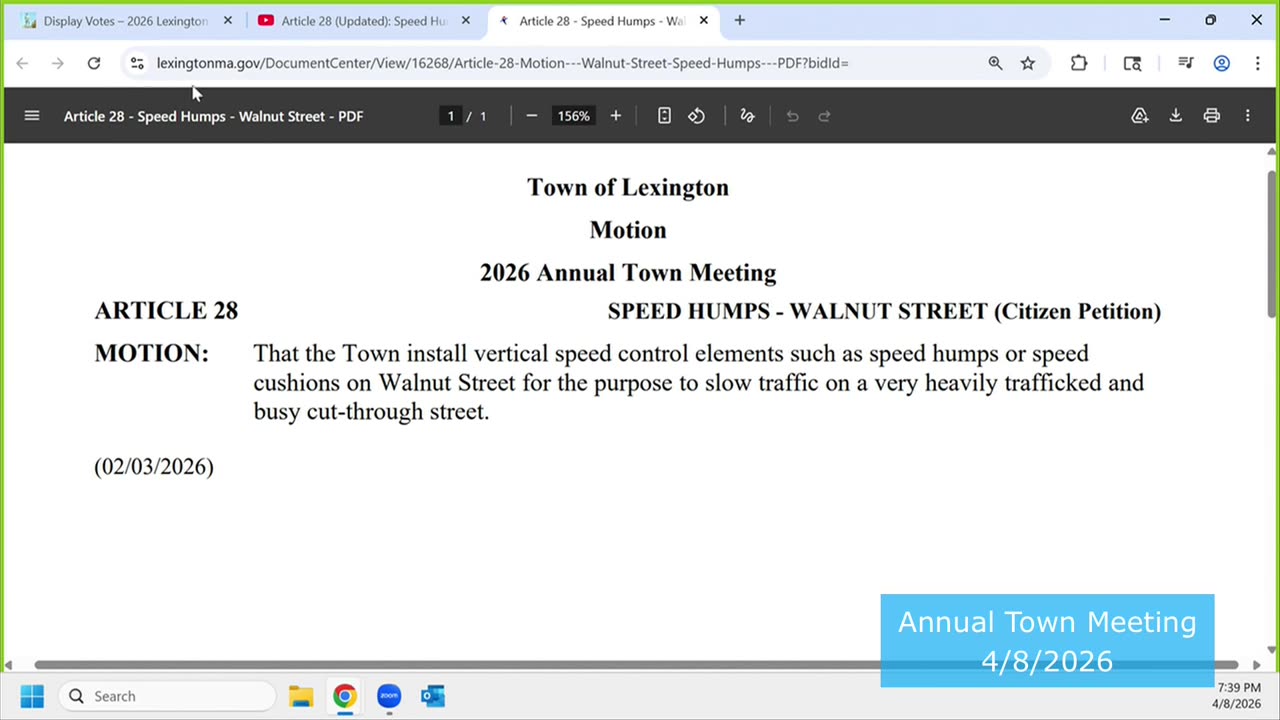The width and height of the screenshot is (1280, 720).
Task: Bookmark this page with star icon
Action: (x=1028, y=63)
